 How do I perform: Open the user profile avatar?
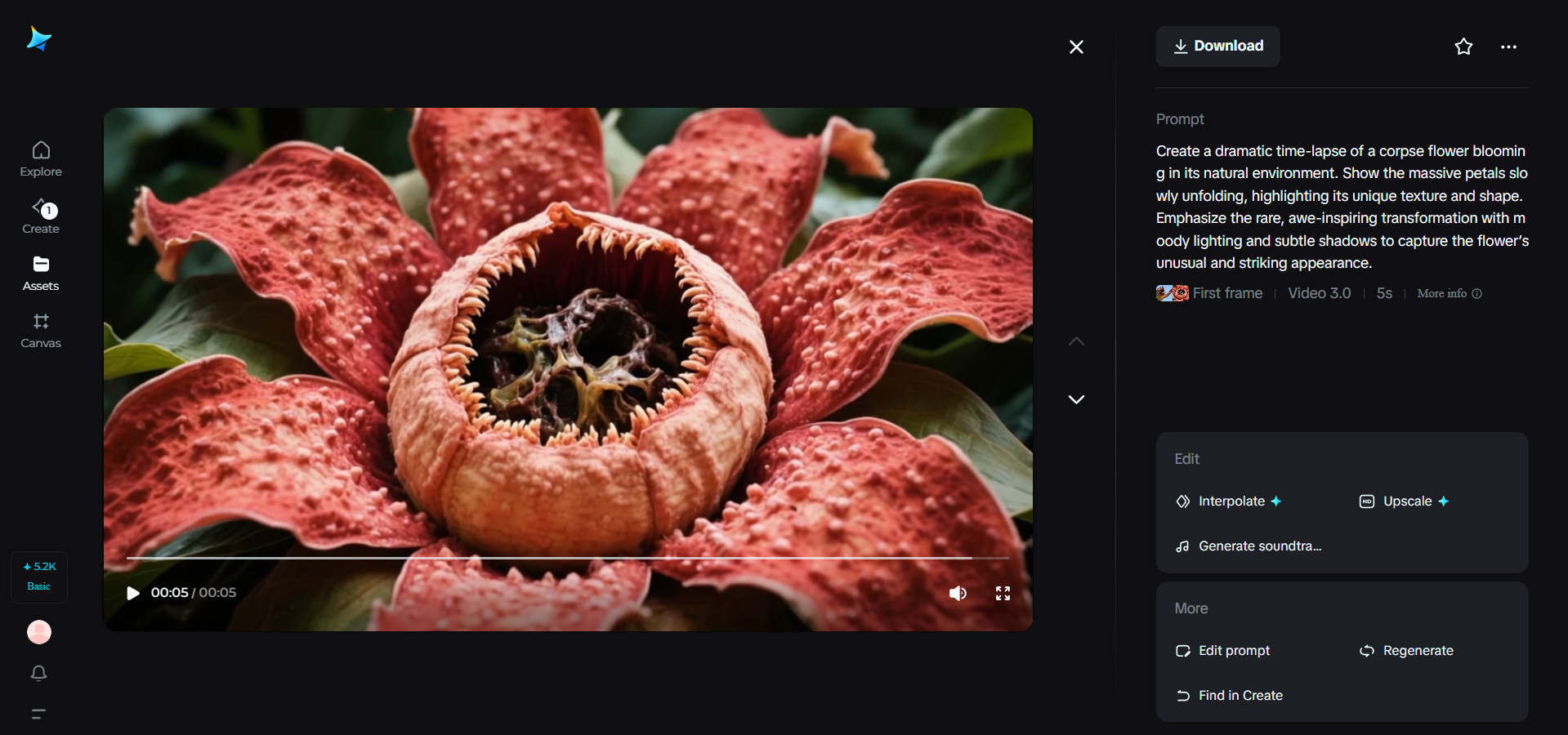[x=39, y=632]
